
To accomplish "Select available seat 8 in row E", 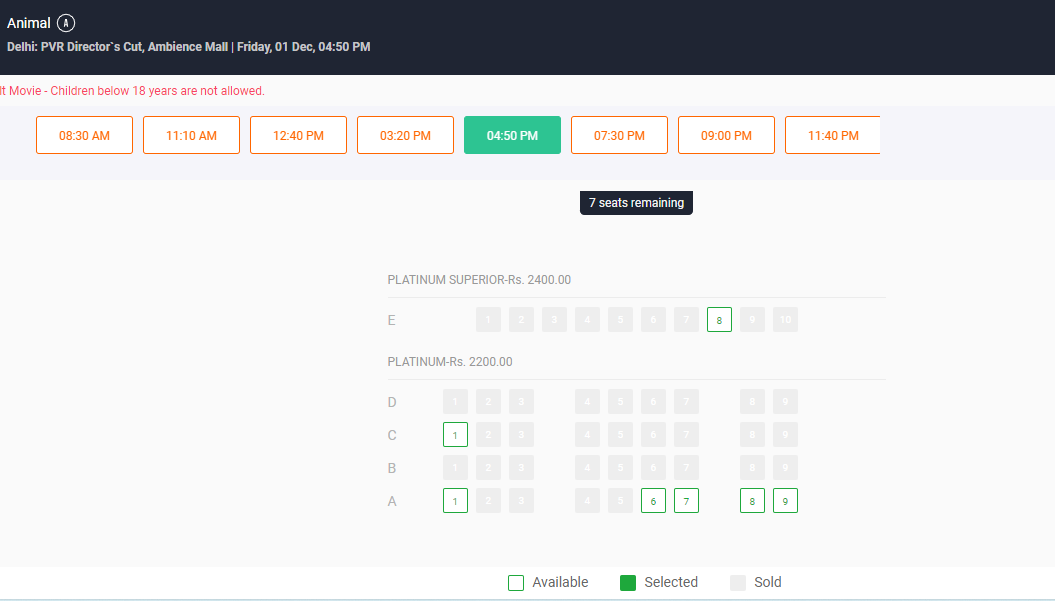I will point(719,320).
